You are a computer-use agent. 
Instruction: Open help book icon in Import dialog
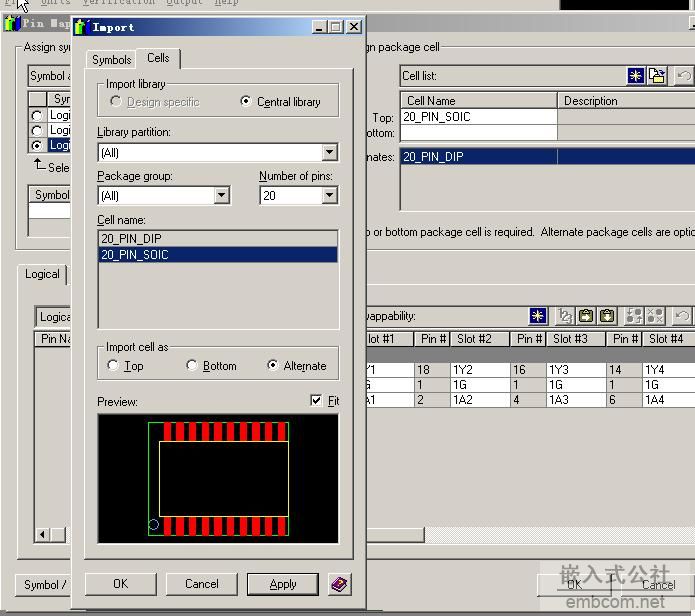coord(340,584)
